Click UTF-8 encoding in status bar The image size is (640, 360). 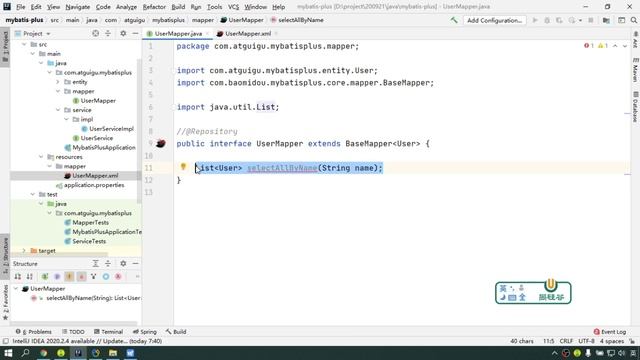click(586, 341)
